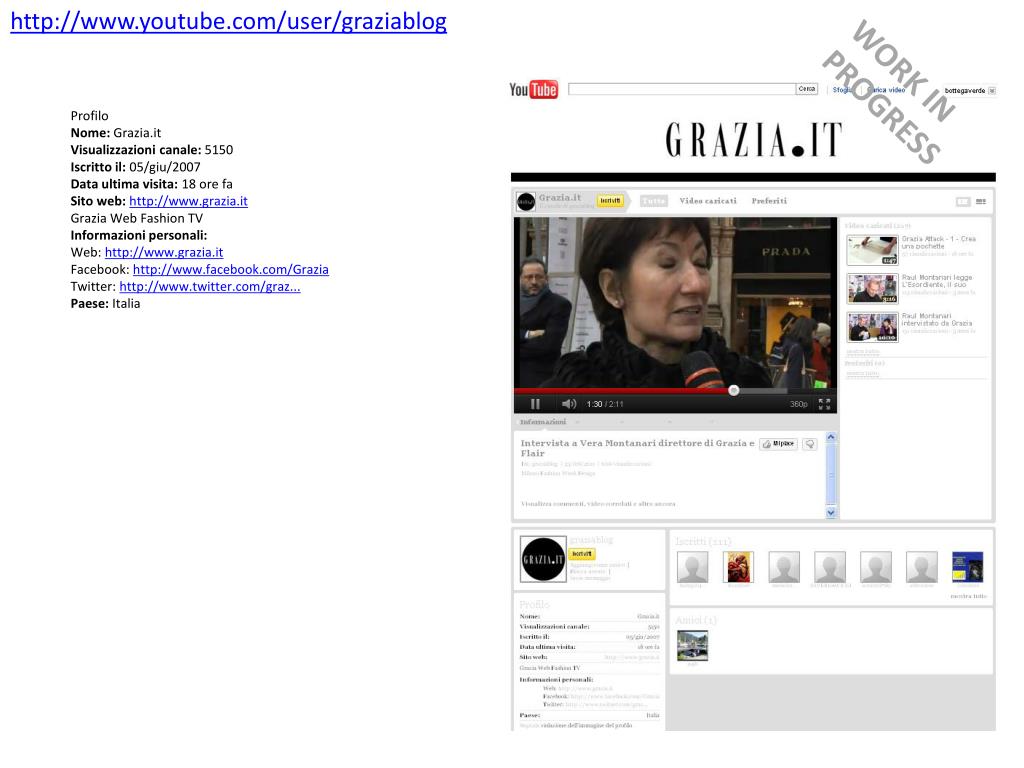Click the large GRAZIA.IT profile picture
The width and height of the screenshot is (1024, 768).
point(543,559)
